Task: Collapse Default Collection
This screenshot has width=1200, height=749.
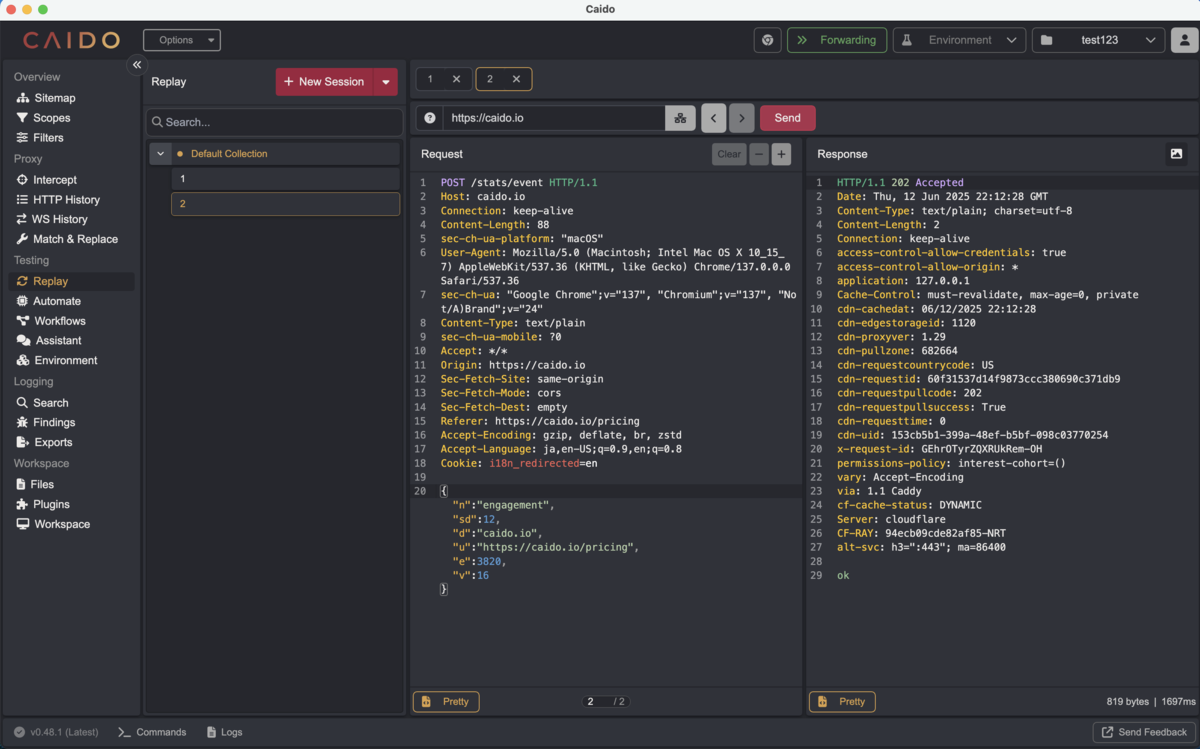Action: click(160, 154)
